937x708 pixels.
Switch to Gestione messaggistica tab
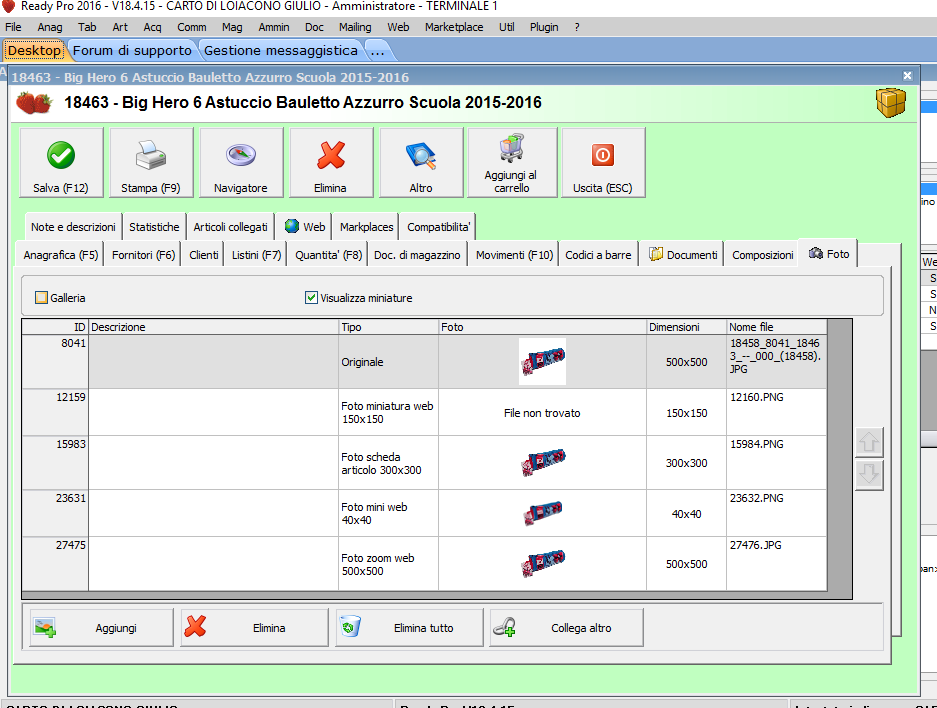click(x=281, y=50)
